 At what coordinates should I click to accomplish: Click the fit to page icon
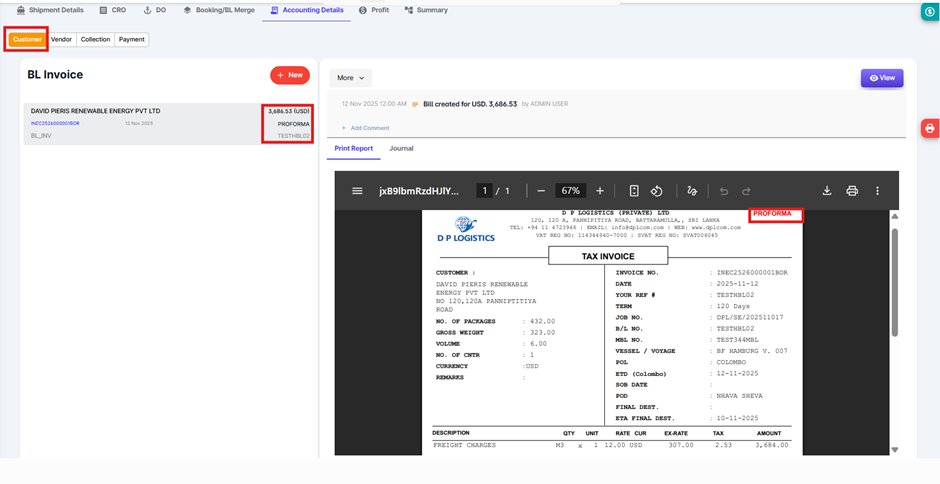point(634,191)
